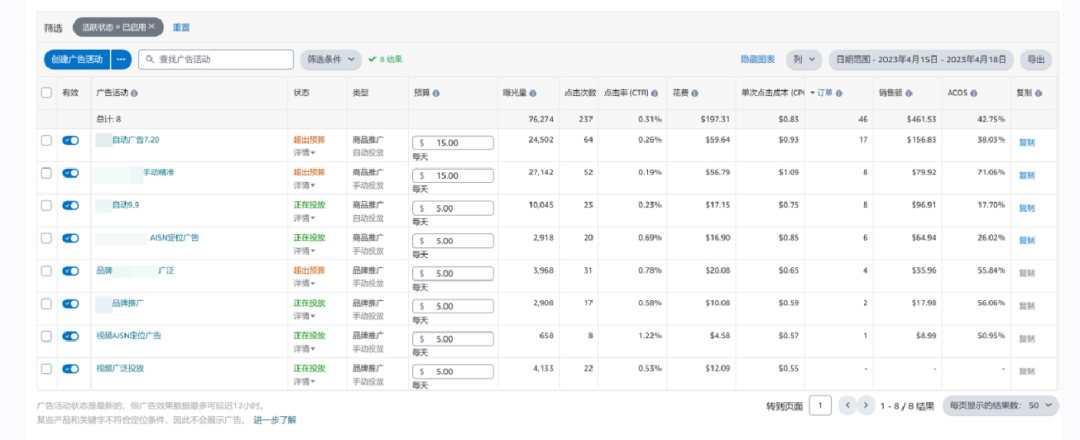Image resolution: width=1080 pixels, height=440 pixels.
Task: Show the info tooltip for 广告活动 column
Action: (x=134, y=93)
